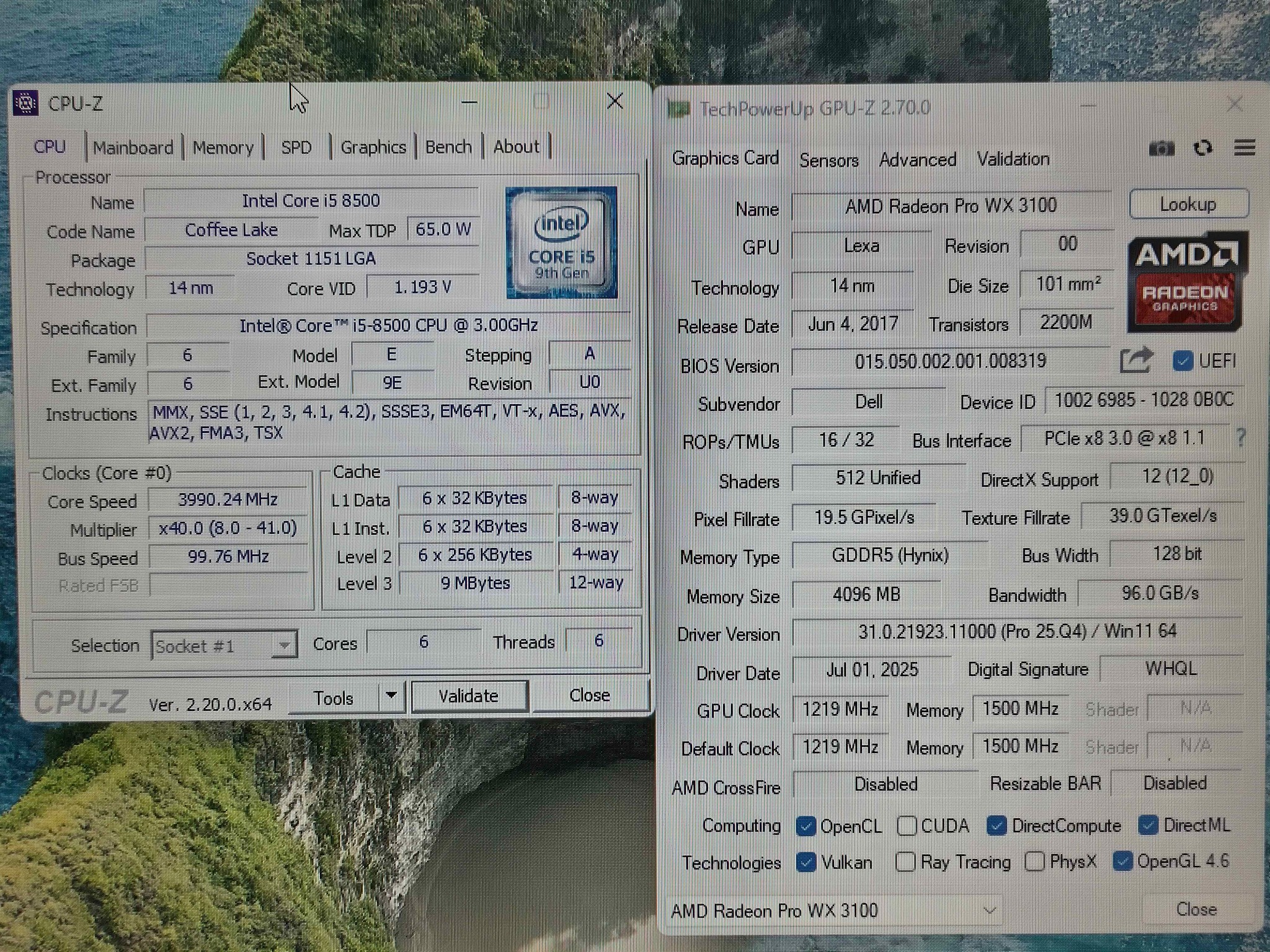Click the Memory Type value GDDR5 (Hynix)
1270x952 pixels.
pyautogui.click(x=890, y=555)
